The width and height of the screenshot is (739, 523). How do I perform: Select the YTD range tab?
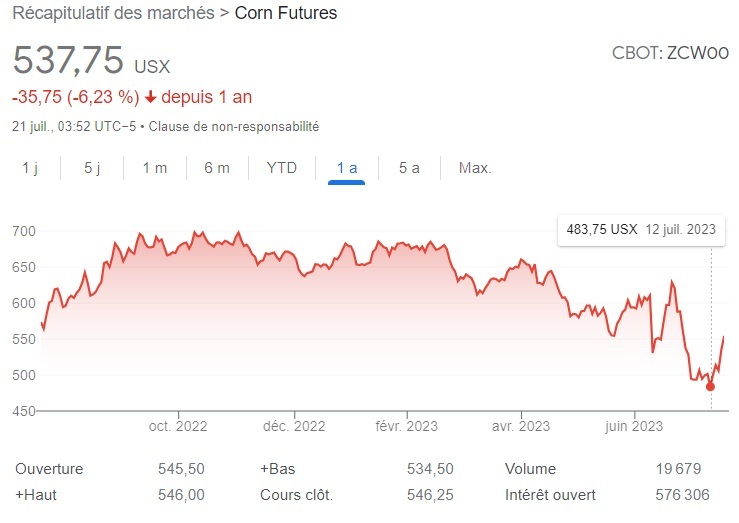pos(282,168)
